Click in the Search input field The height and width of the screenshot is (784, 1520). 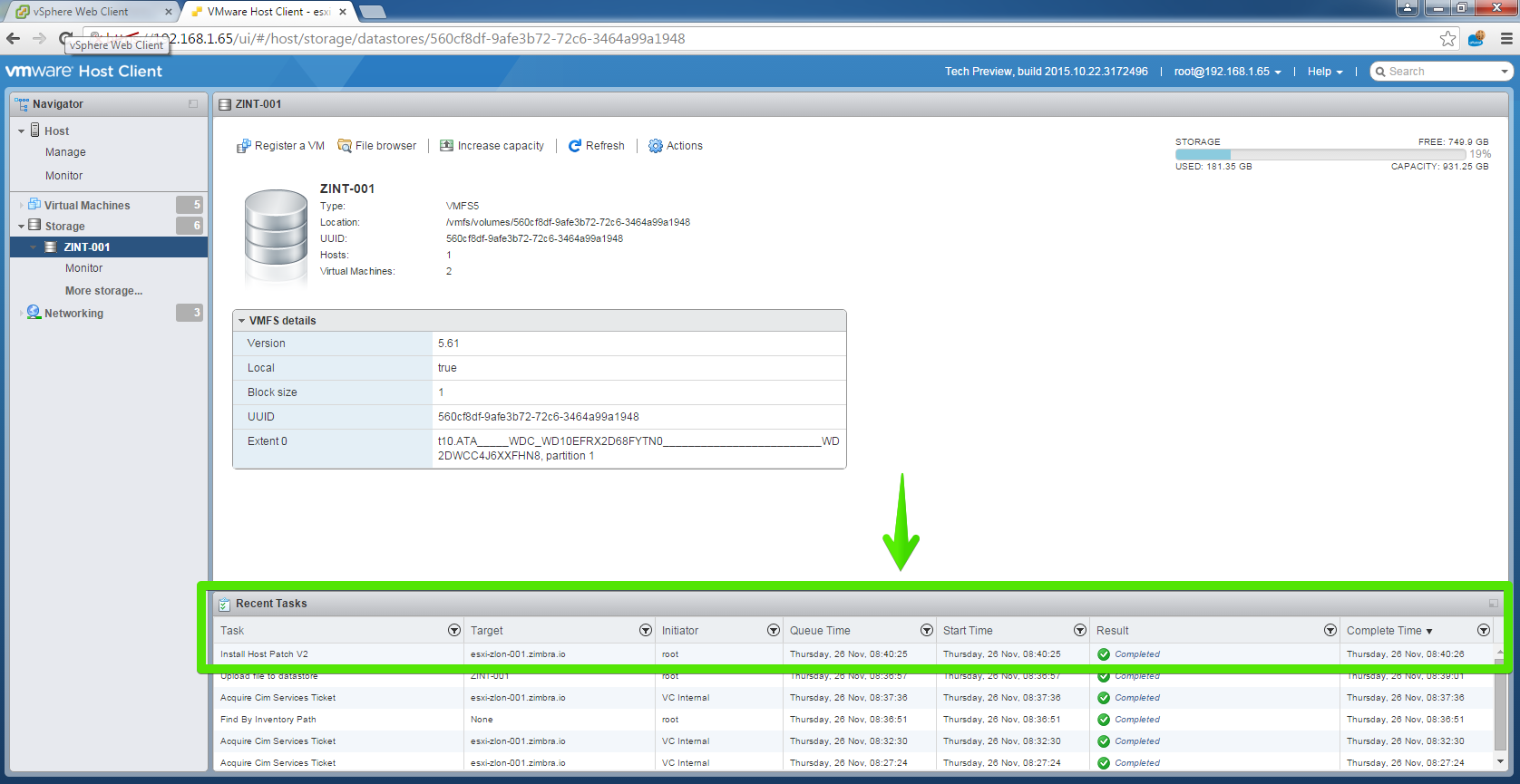click(x=1442, y=72)
